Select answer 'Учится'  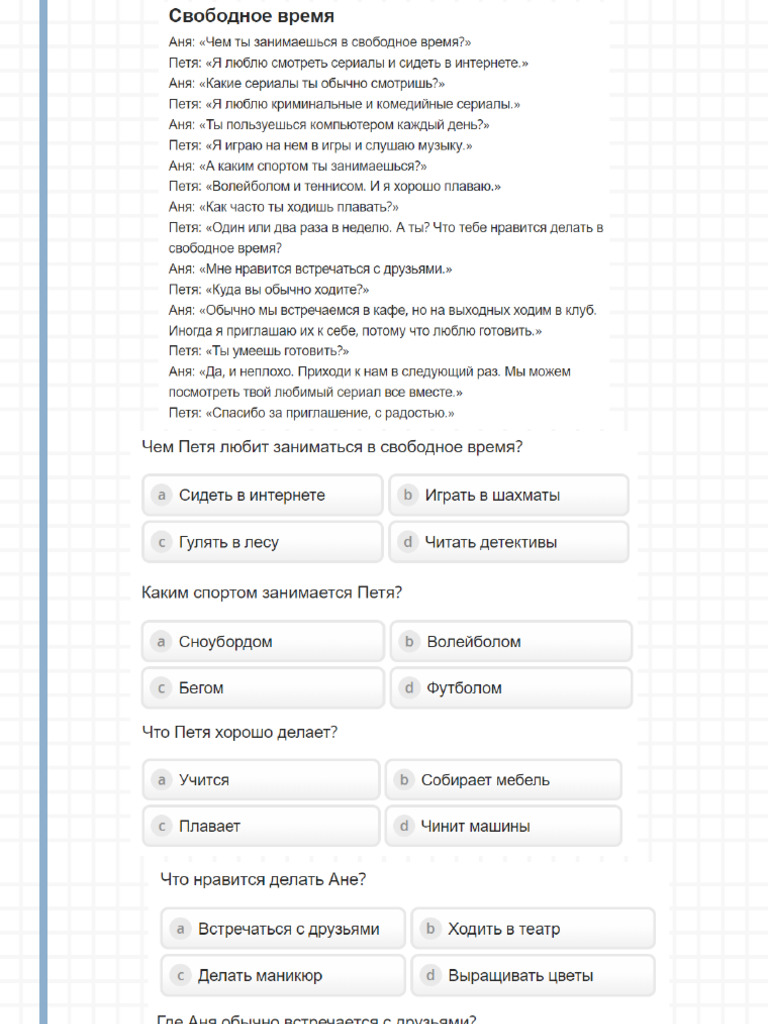click(260, 780)
